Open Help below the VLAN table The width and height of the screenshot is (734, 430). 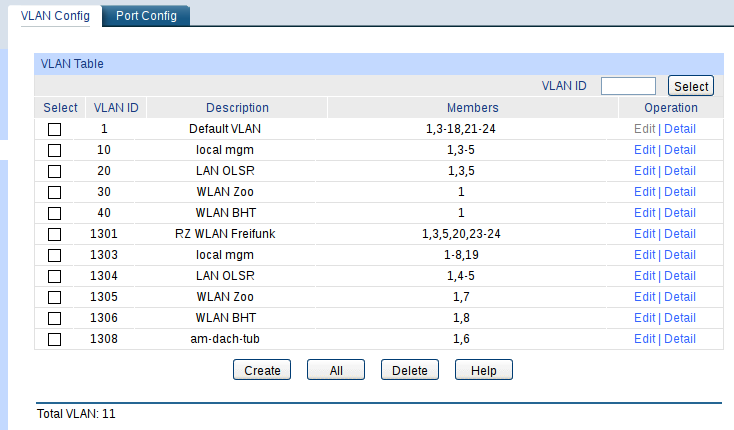[484, 370]
